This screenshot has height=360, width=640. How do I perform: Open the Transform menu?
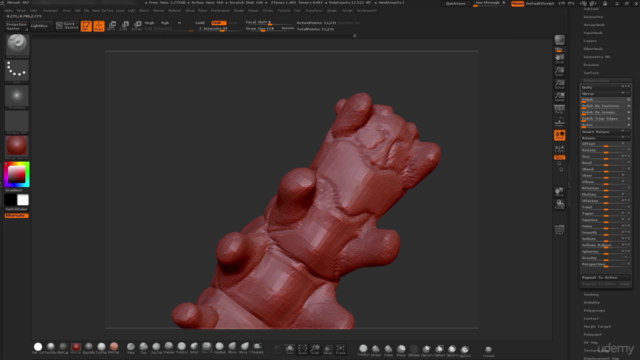pyautogui.click(x=313, y=11)
